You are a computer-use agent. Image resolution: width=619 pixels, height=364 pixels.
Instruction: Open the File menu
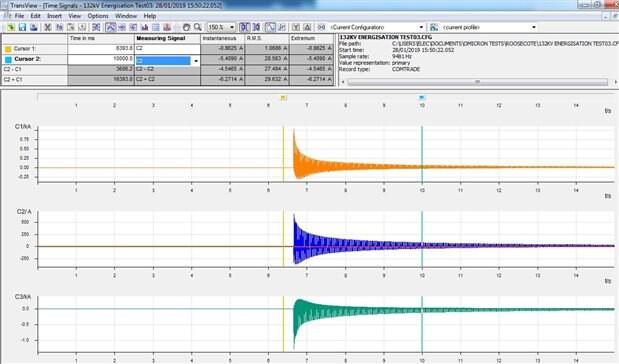(19, 16)
